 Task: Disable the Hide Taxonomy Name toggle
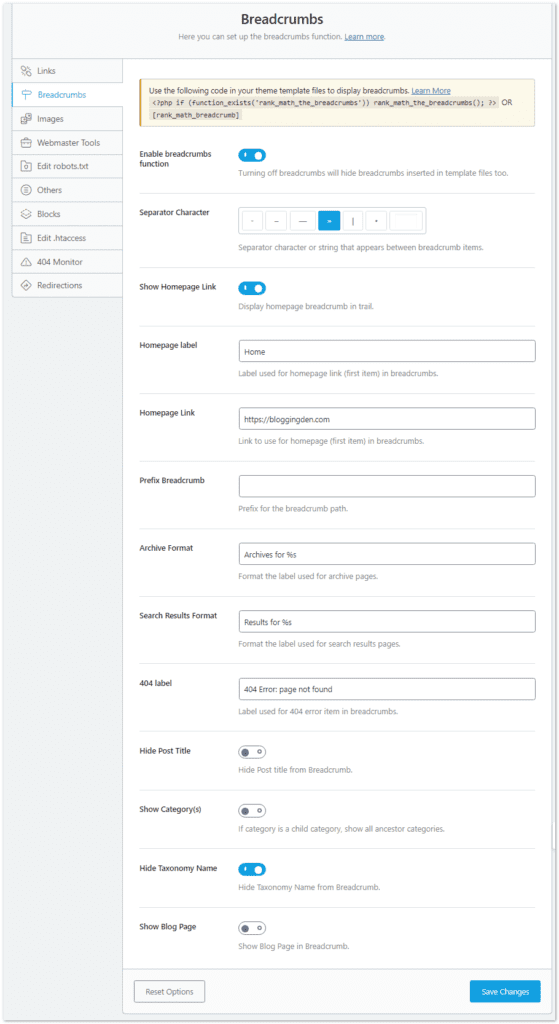coord(252,869)
